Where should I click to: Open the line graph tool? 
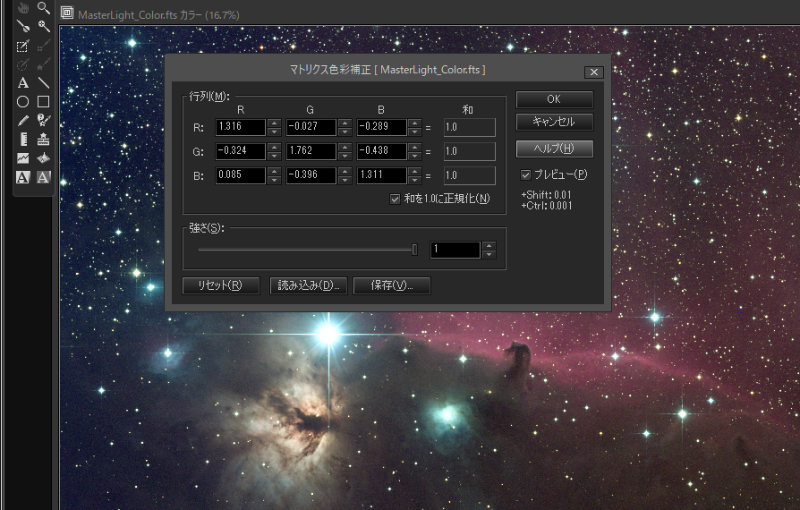tap(22, 158)
